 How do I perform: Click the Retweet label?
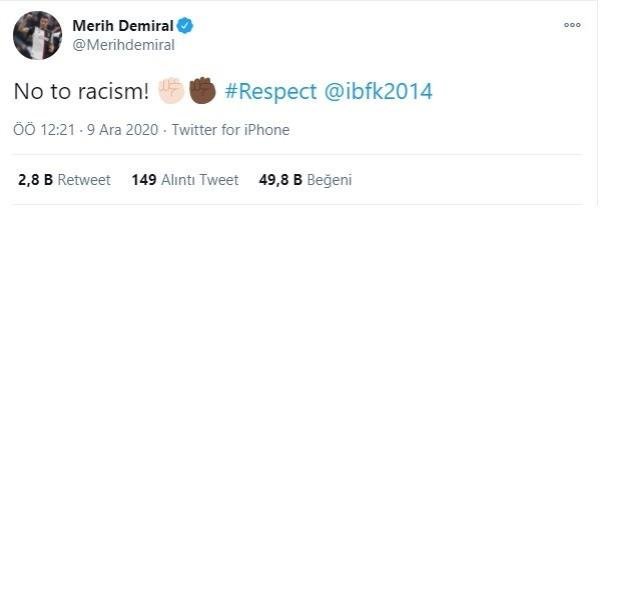(x=84, y=180)
